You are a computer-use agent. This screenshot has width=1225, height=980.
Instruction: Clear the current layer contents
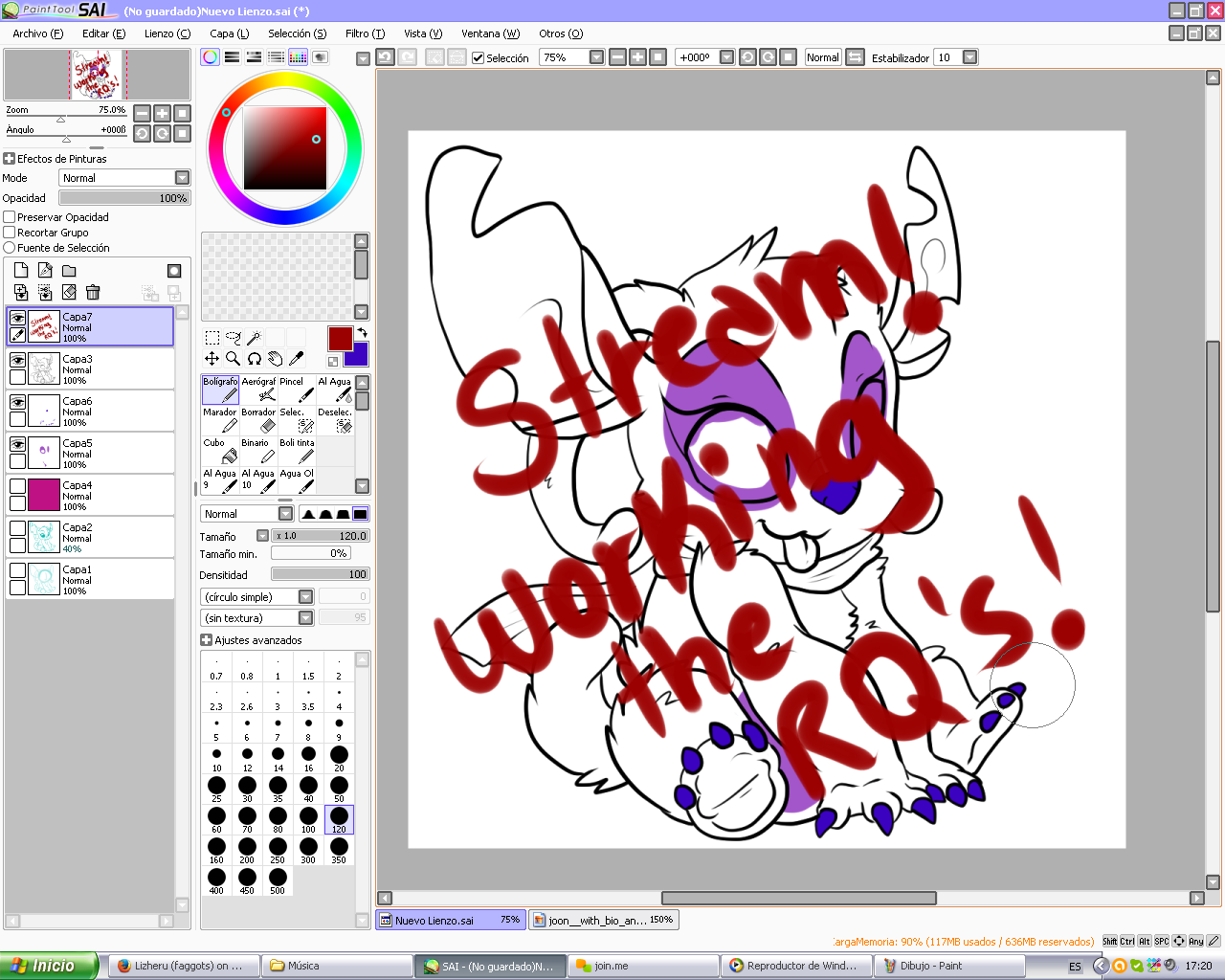[x=69, y=292]
